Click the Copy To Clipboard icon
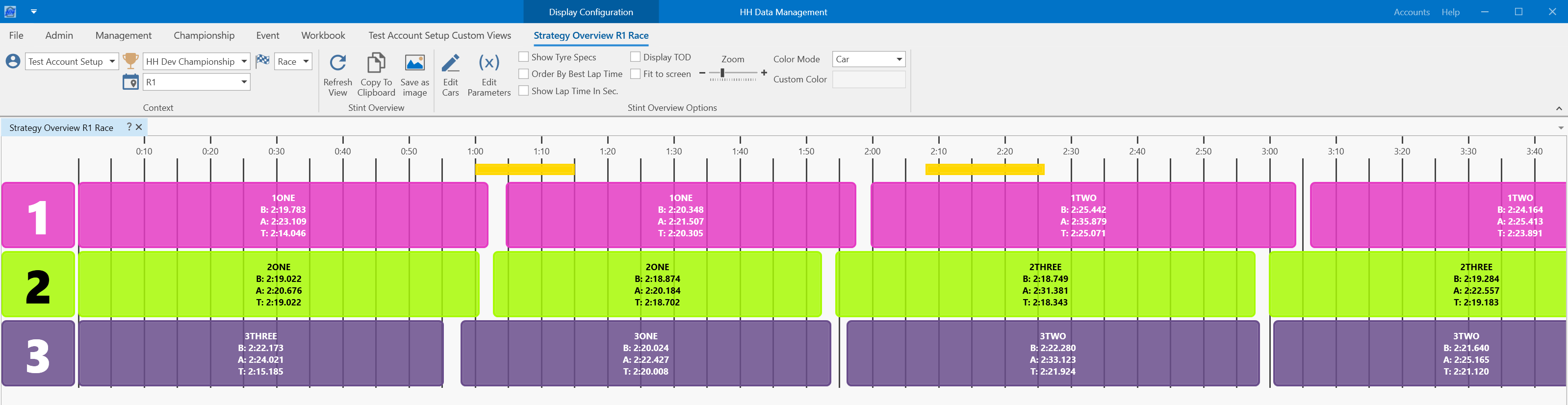Viewport: 1568px width, 405px height. click(376, 63)
